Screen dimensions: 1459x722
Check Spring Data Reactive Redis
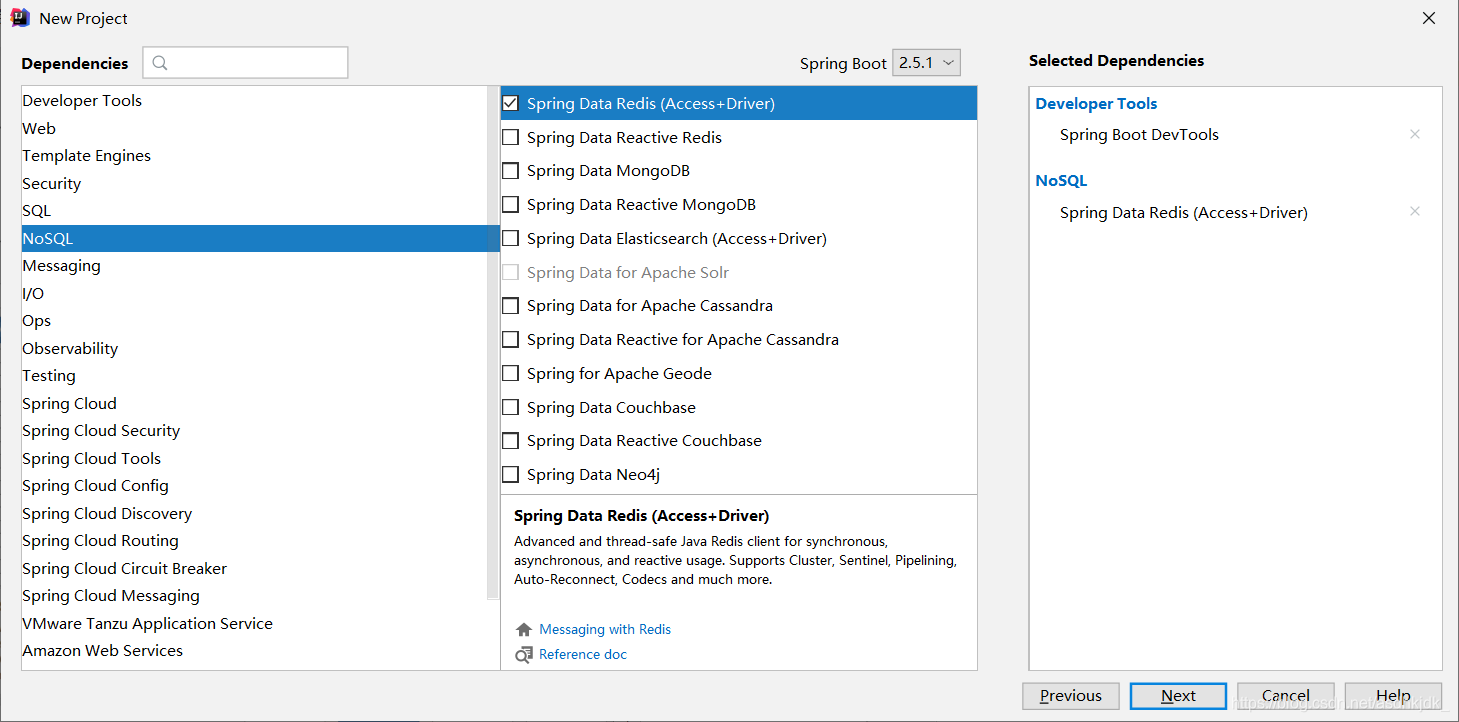[x=511, y=137]
